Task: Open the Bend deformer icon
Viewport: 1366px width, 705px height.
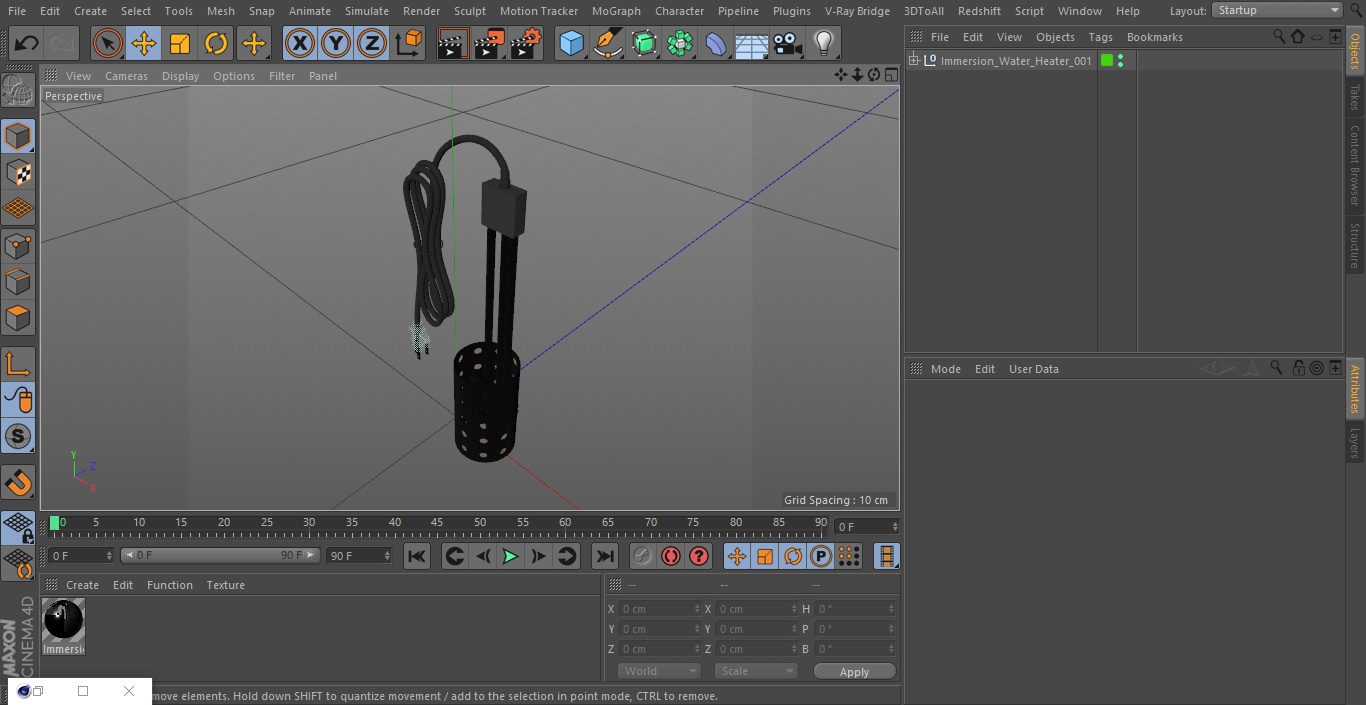Action: [x=716, y=43]
